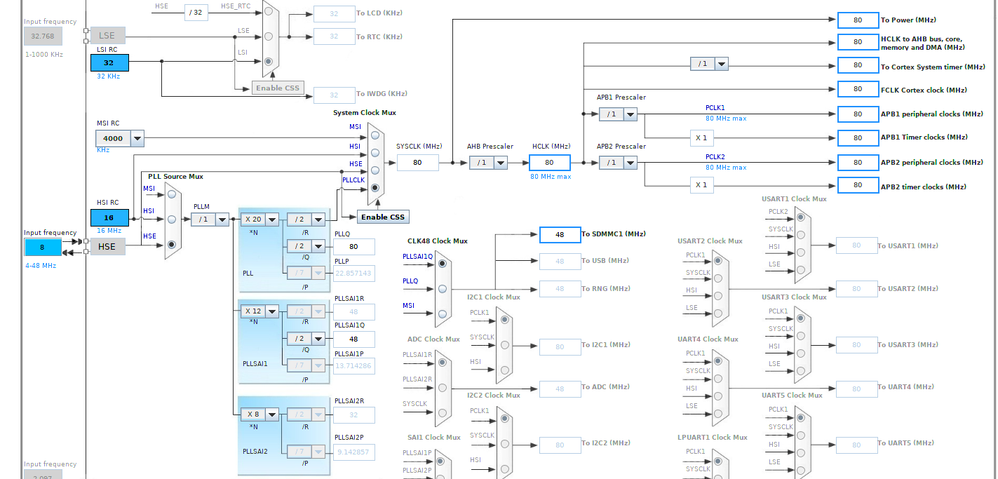Select SYSCLK in UART4 Clock Mux
This screenshot has height=479, width=998.
718,378
